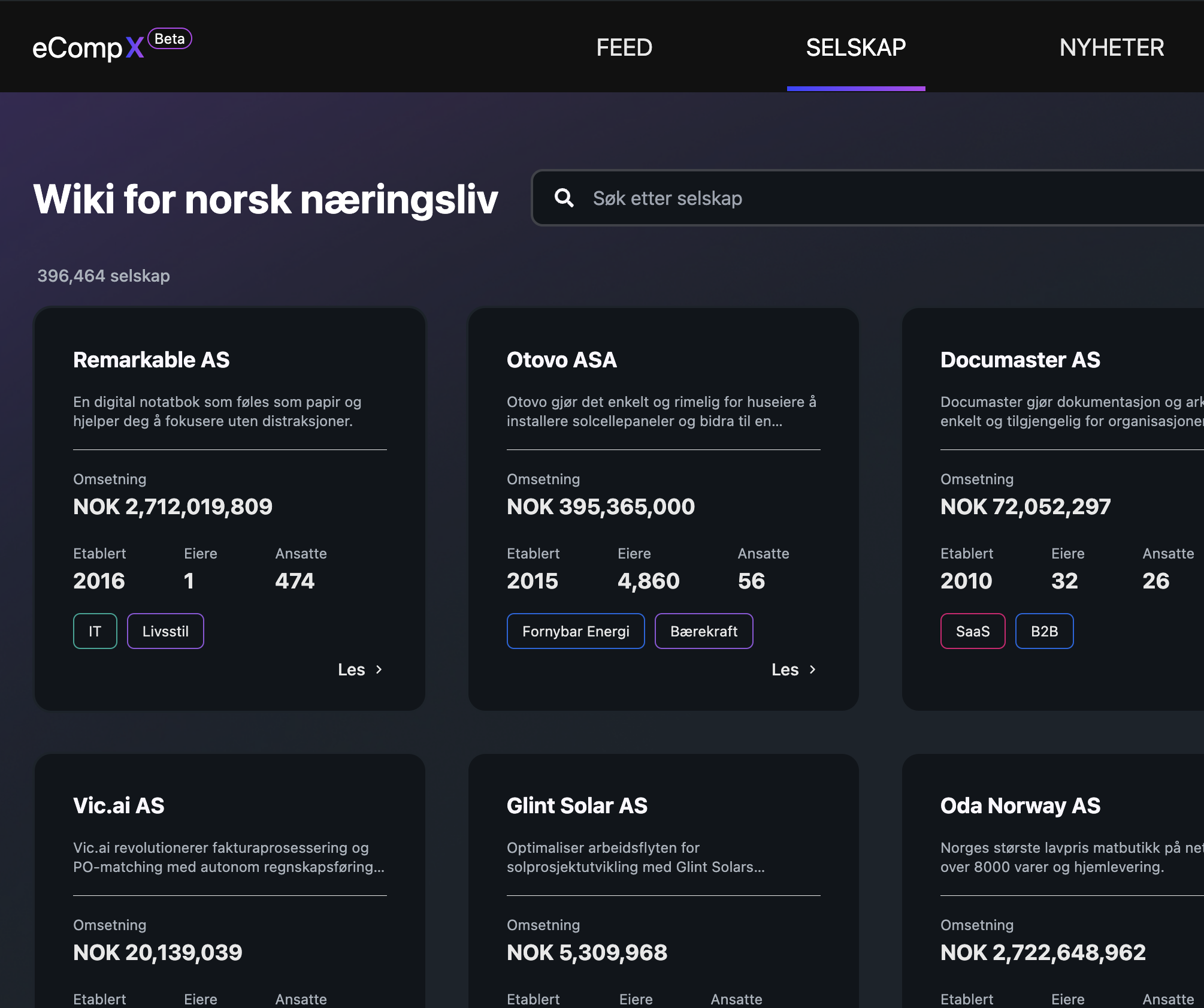1204x1008 pixels.
Task: Click the chevron arrow on Remarkable AS card
Action: [379, 669]
